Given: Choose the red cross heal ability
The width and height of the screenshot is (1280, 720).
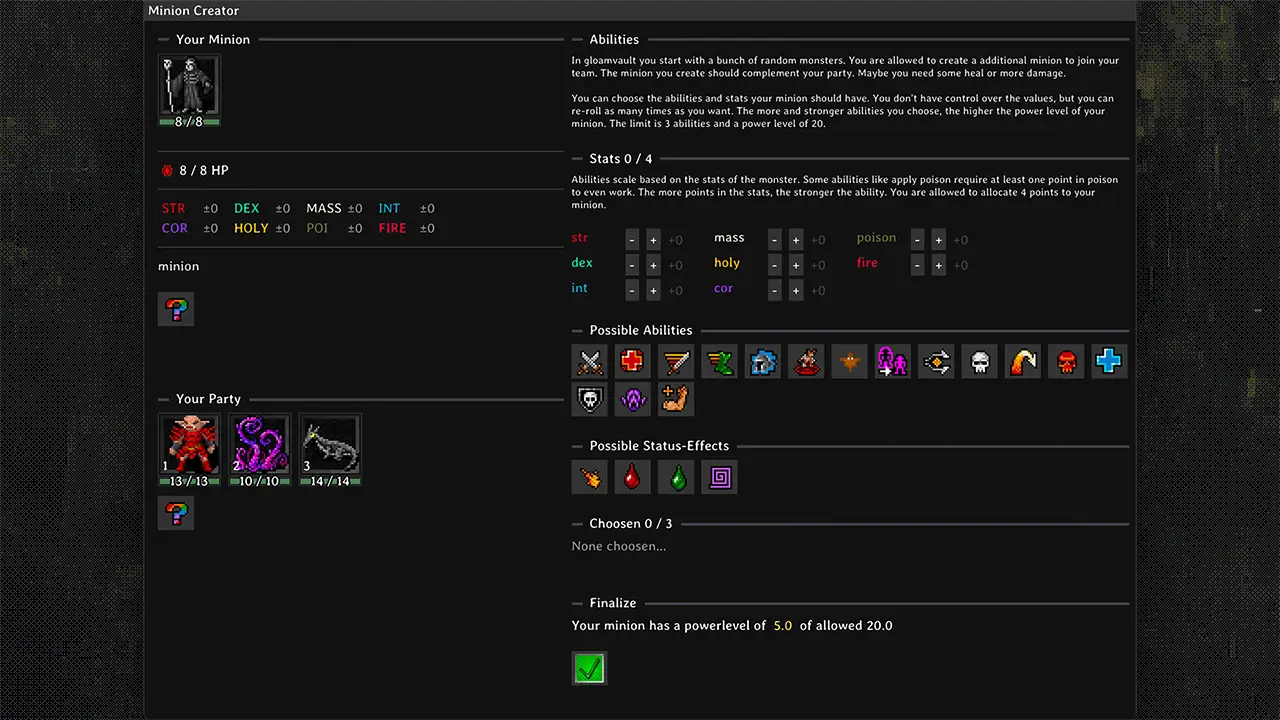Looking at the screenshot, I should [x=632, y=361].
